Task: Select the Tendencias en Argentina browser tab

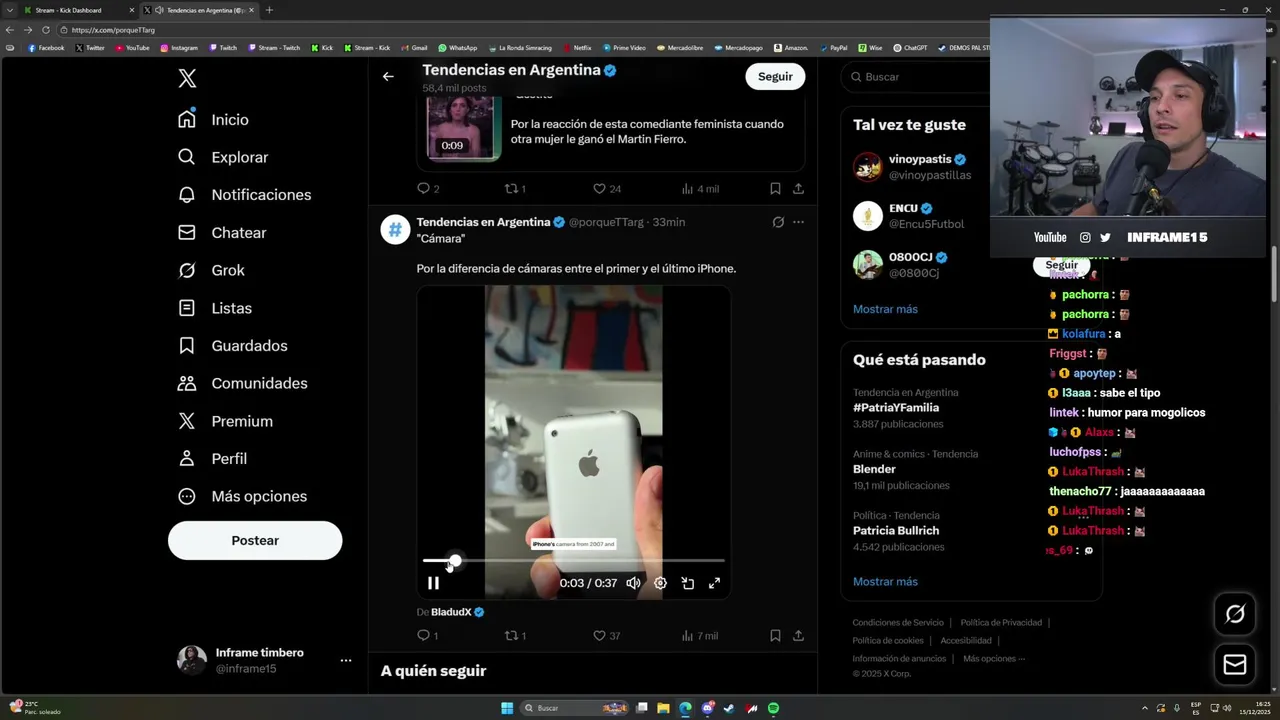Action: pyautogui.click(x=198, y=10)
